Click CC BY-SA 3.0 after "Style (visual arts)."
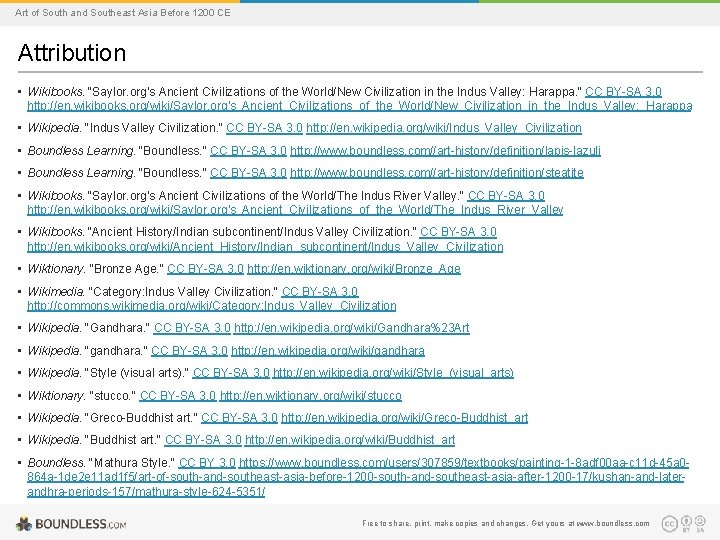Image resolution: width=720 pixels, height=540 pixels. tap(231, 372)
